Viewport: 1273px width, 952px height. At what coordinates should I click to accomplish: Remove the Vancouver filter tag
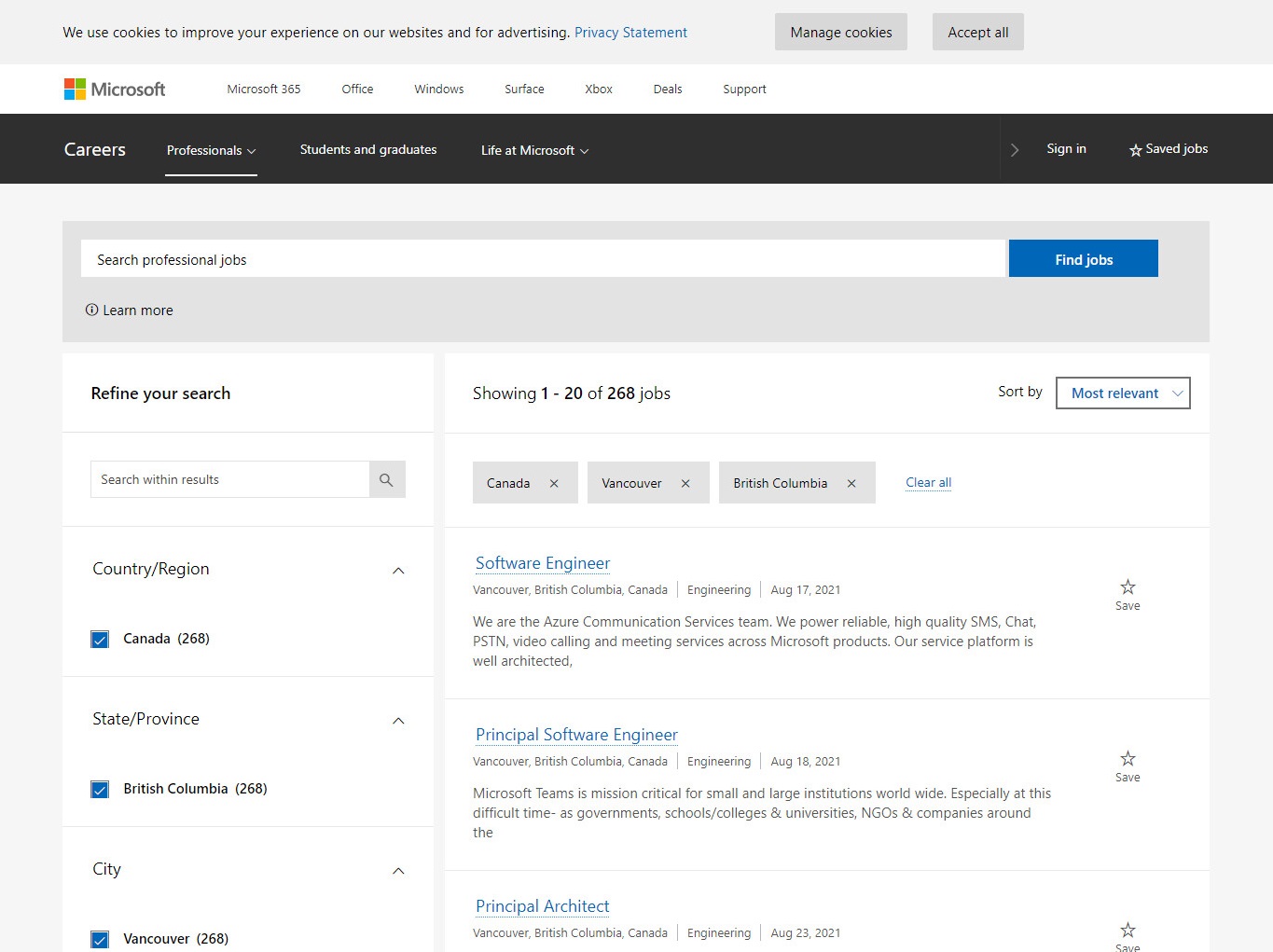pos(685,483)
